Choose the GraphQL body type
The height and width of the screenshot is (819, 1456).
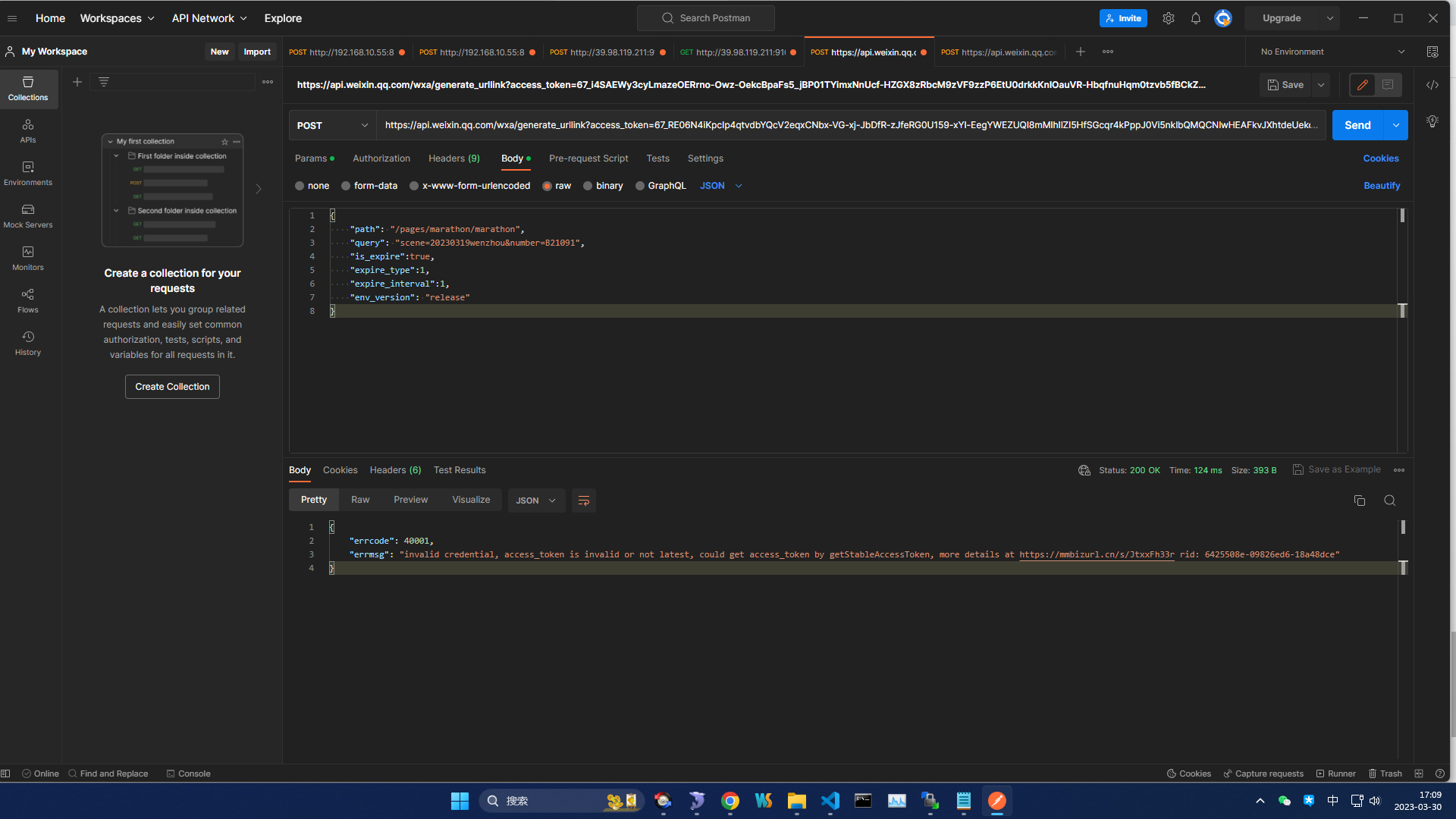point(640,186)
